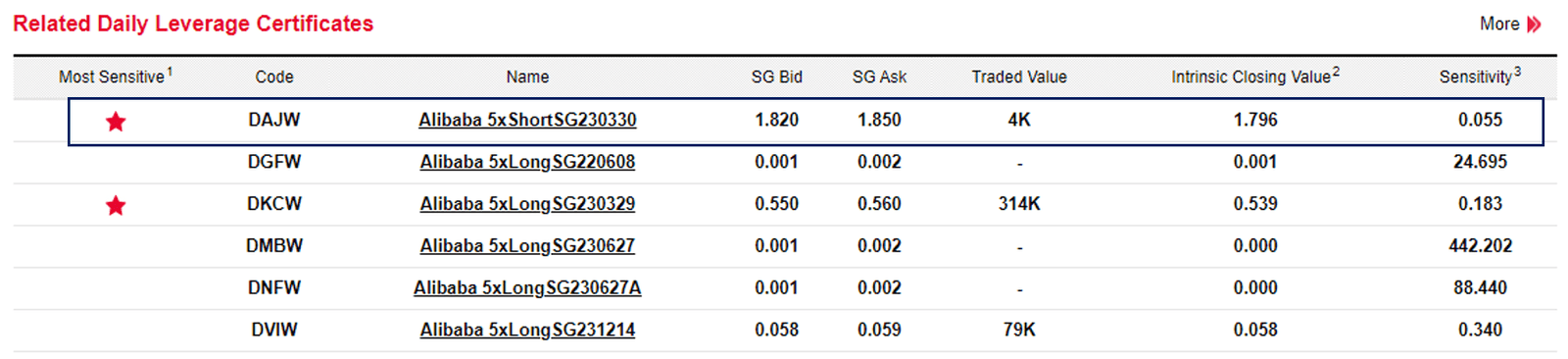The image size is (1568, 359).
Task: Click the Sensitivity column header
Action: 1480,76
